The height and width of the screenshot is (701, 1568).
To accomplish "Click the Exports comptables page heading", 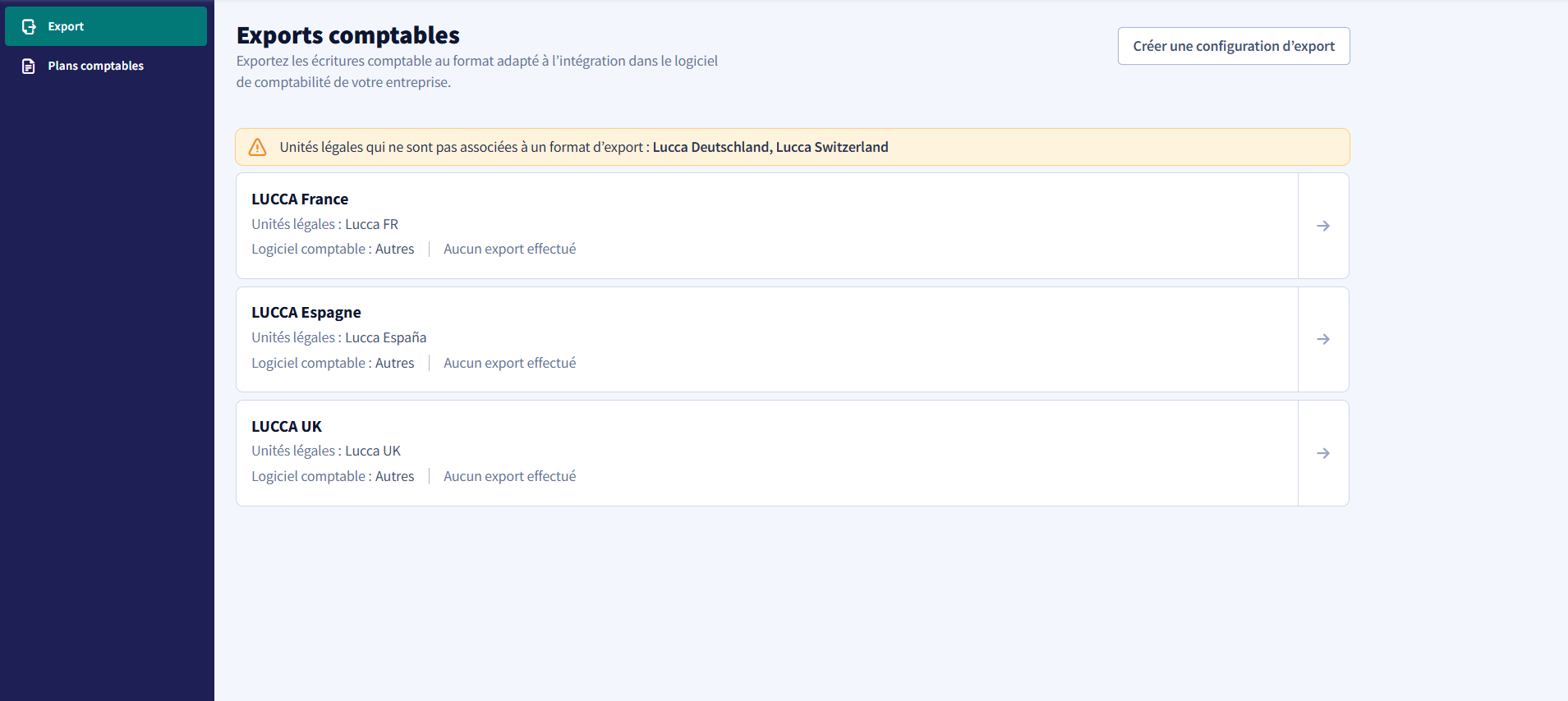I will pos(348,35).
